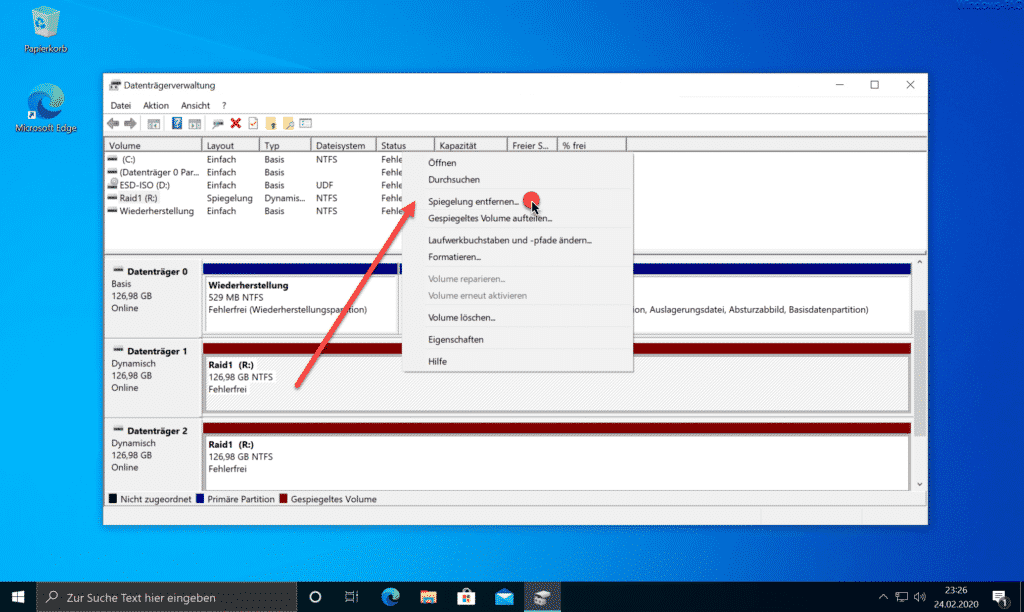Click the list view settings toolbar icon
1024x612 pixels.
click(306, 123)
